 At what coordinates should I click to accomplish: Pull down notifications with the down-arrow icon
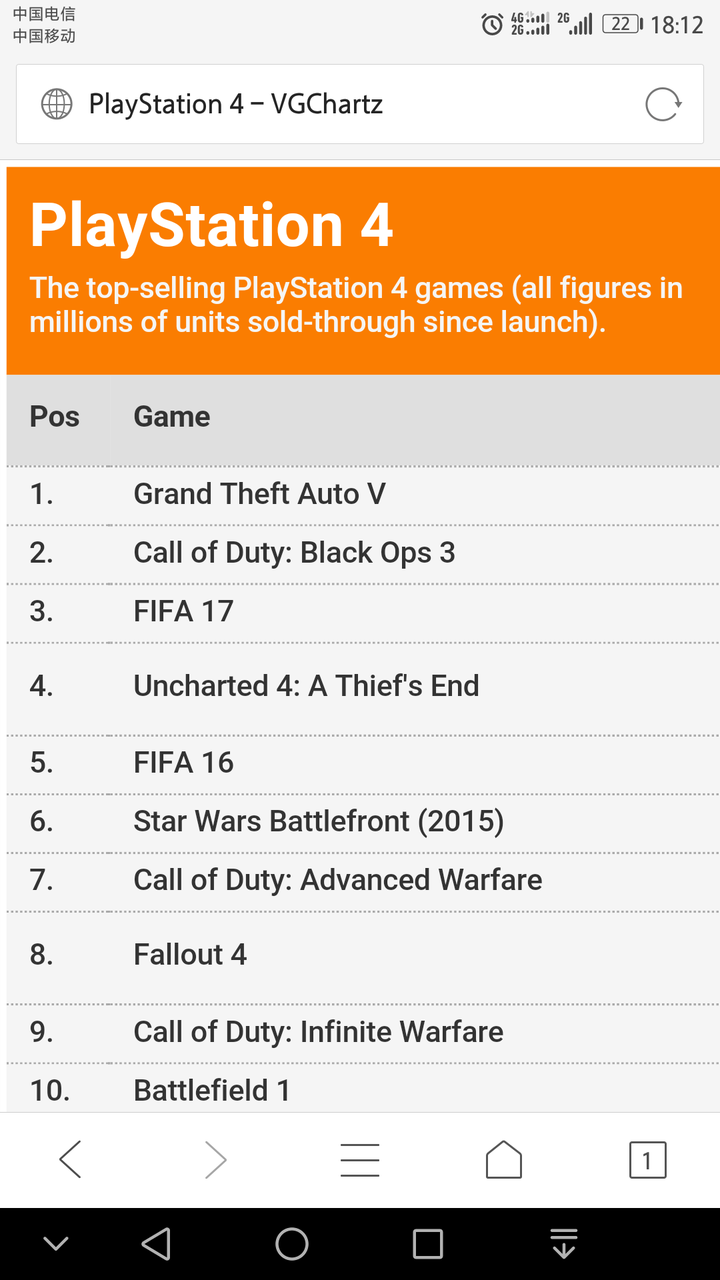click(x=564, y=1244)
